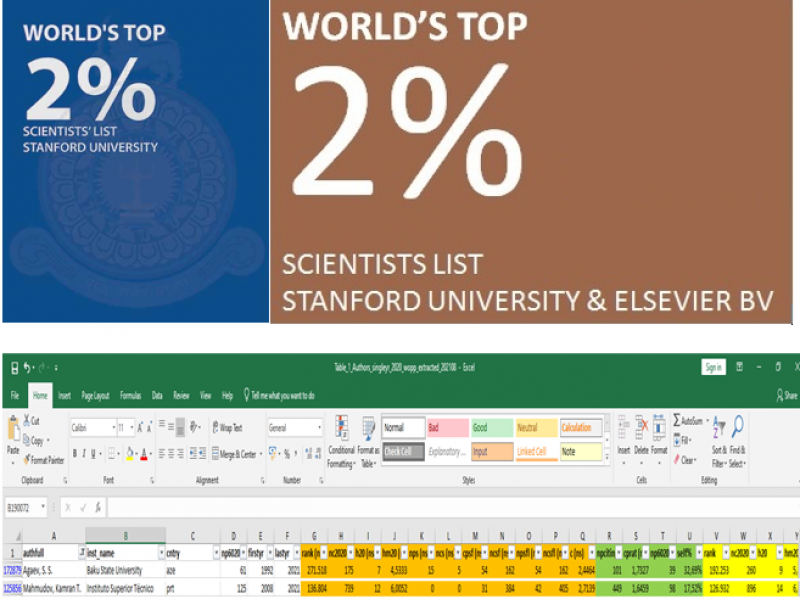Open the Calibri font name dropdown
800x599 pixels.
[113, 428]
